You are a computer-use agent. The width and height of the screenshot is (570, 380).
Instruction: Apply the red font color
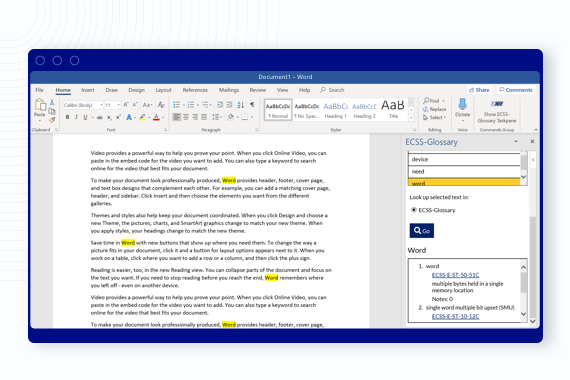(156, 117)
